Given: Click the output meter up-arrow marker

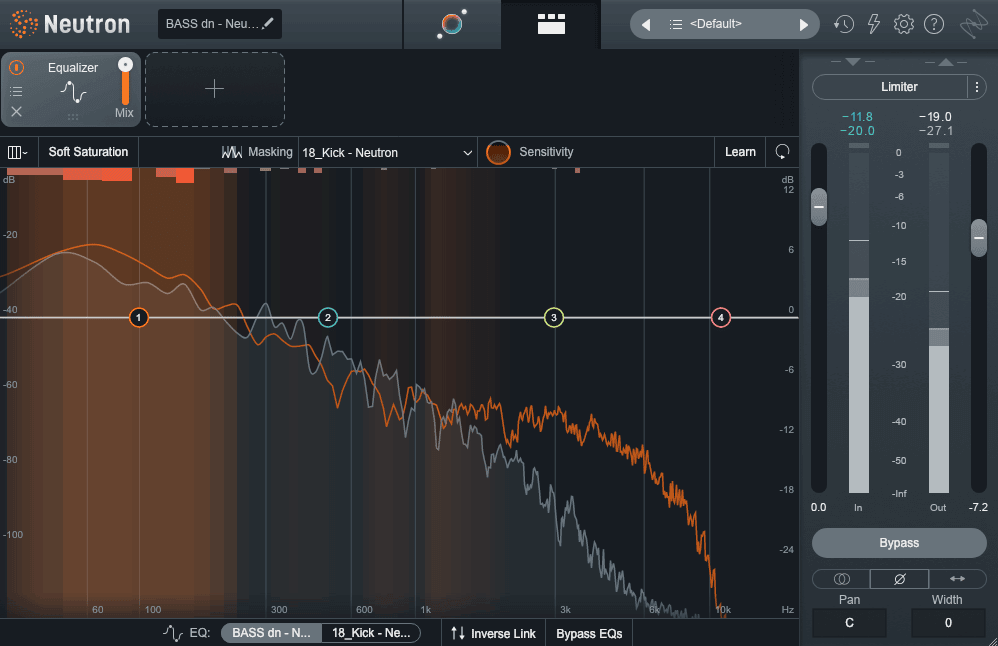Looking at the screenshot, I should 946,62.
